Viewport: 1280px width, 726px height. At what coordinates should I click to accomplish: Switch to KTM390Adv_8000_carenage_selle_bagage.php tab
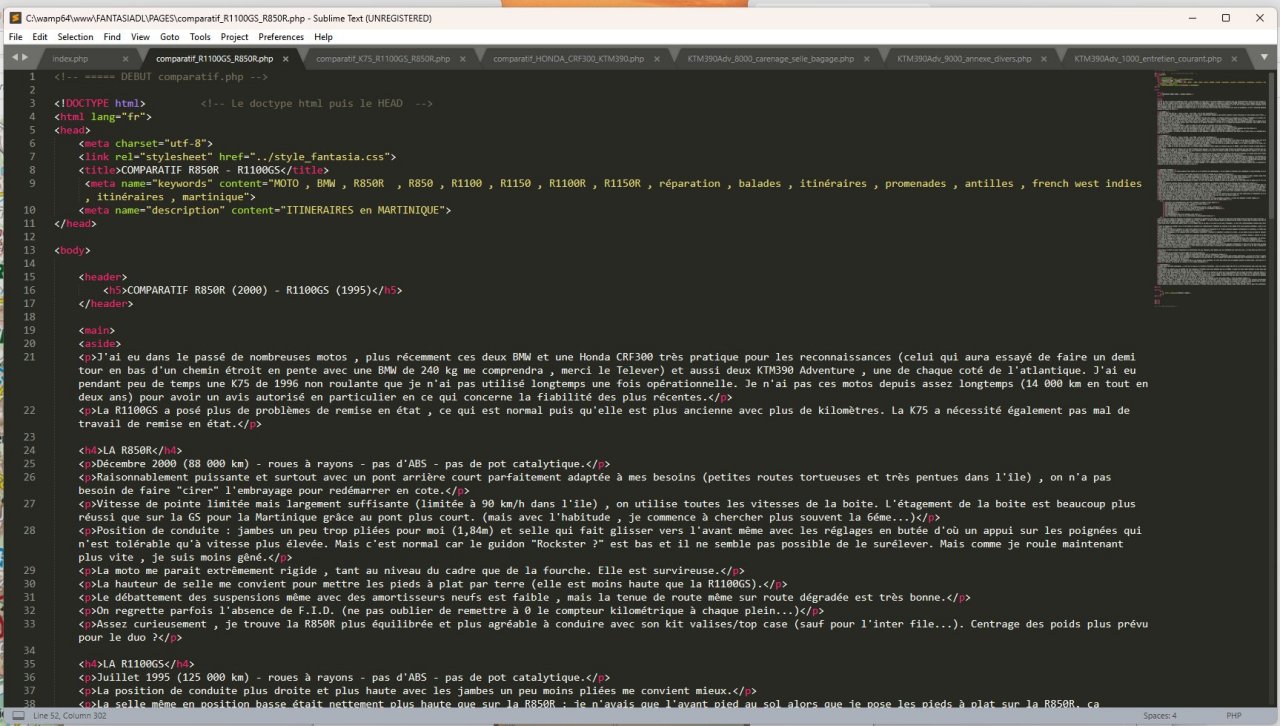770,59
